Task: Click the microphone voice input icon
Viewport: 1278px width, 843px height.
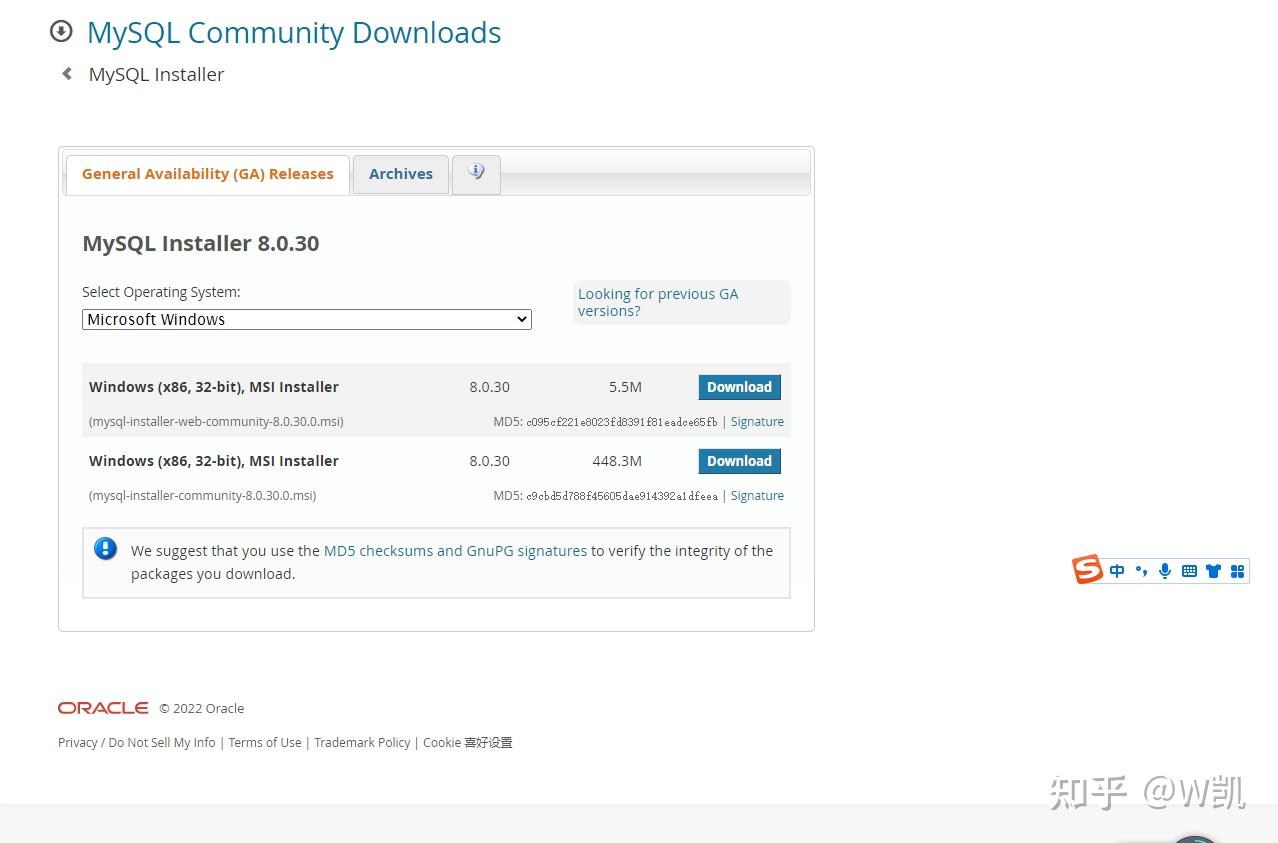Action: (x=1165, y=571)
